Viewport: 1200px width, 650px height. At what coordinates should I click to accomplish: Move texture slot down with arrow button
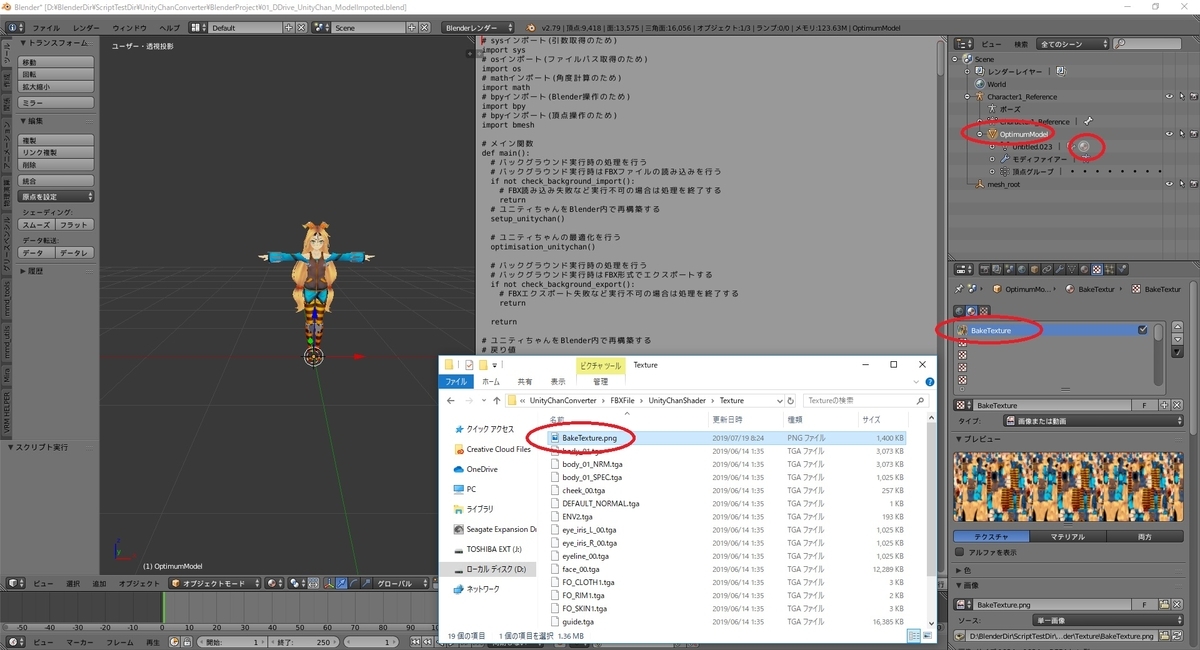[x=1177, y=339]
